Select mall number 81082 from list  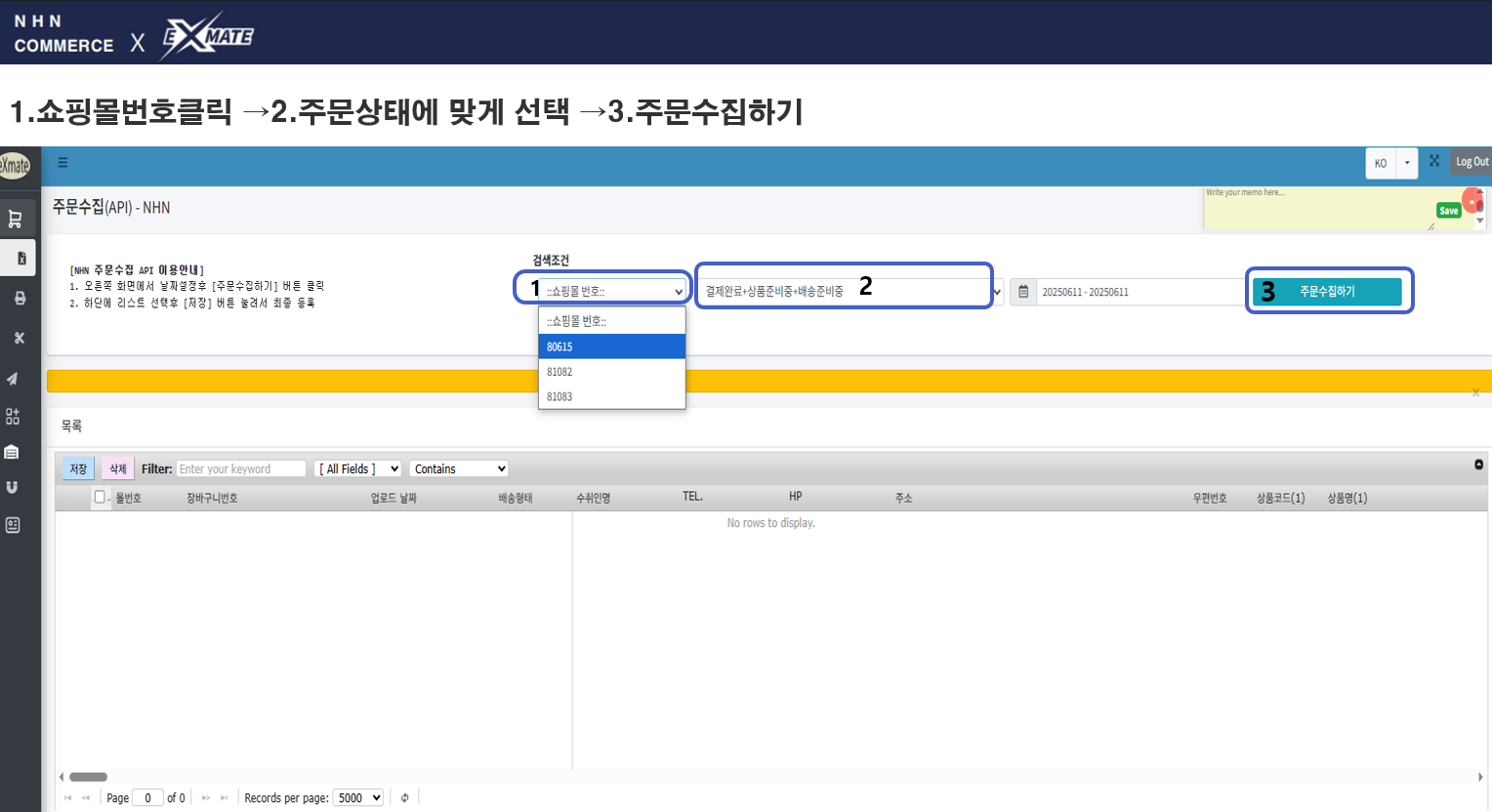612,372
